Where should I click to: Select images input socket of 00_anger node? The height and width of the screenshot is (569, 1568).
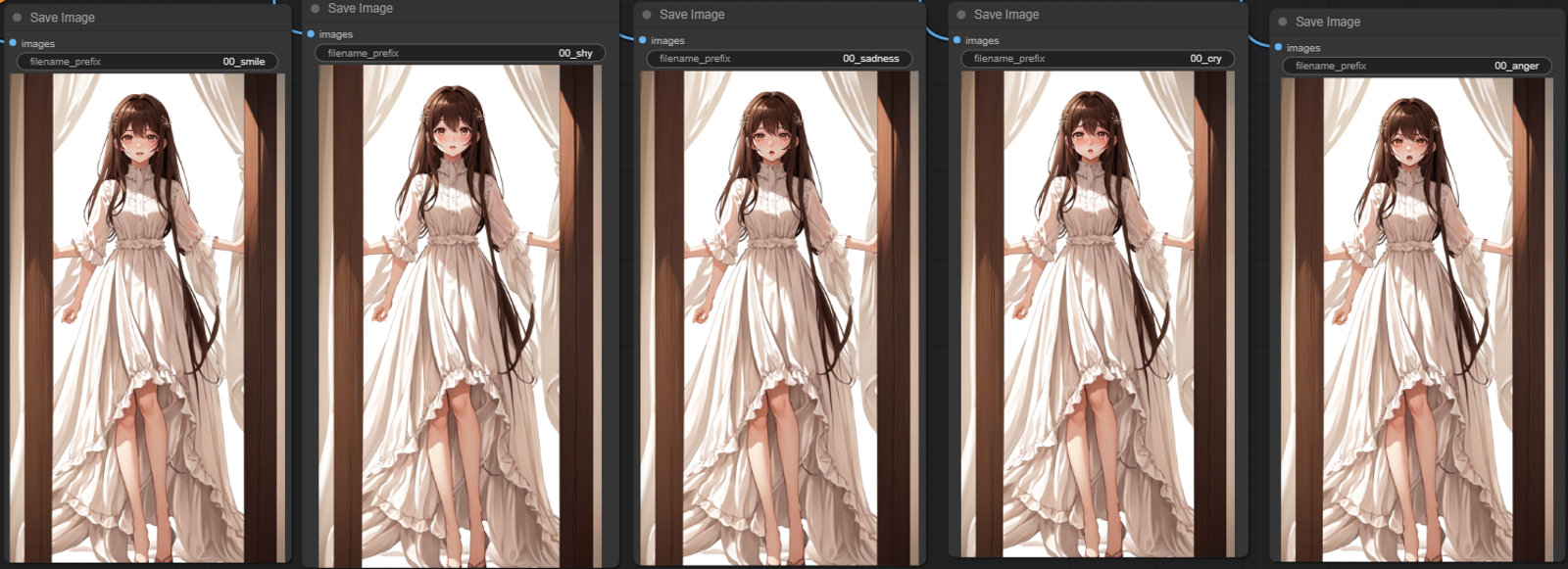[1279, 47]
